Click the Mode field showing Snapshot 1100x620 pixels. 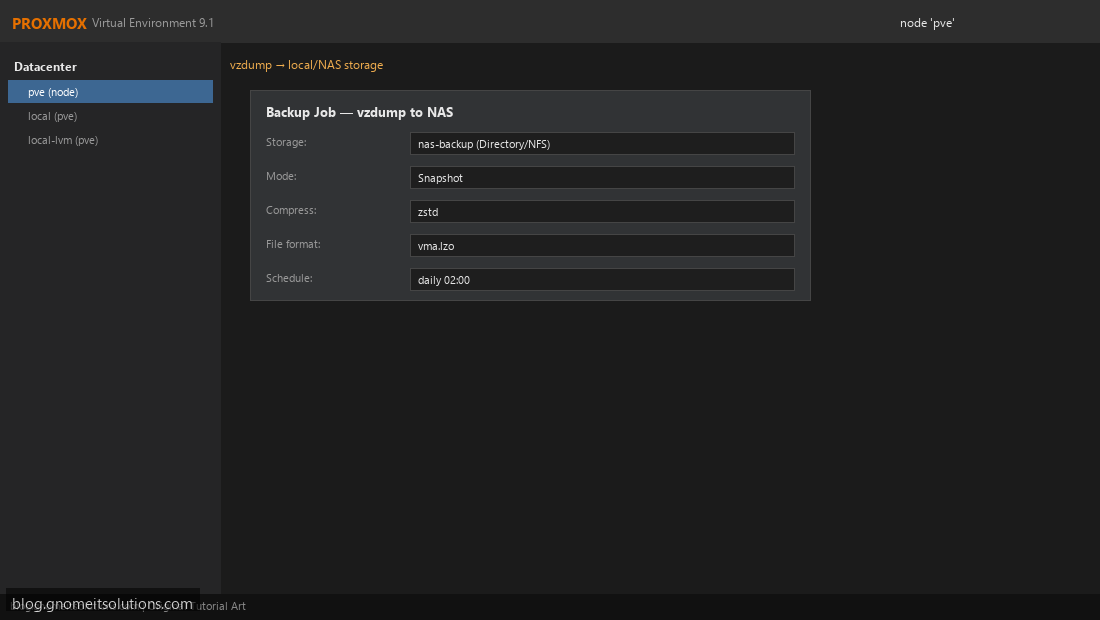(602, 177)
